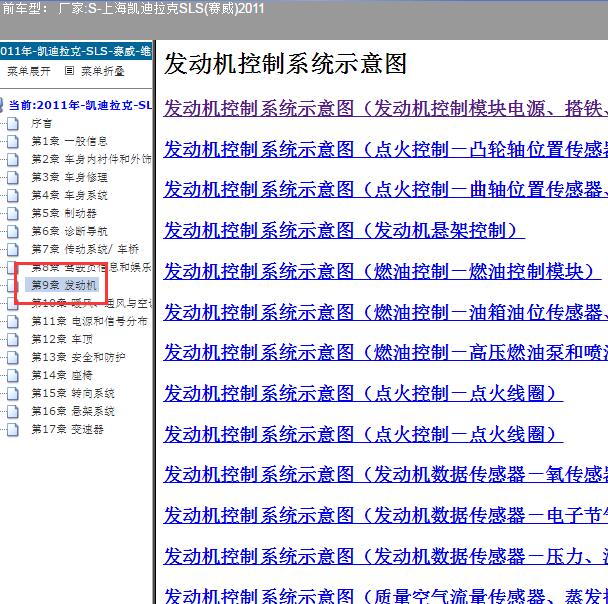Image resolution: width=608 pixels, height=604 pixels.
Task: Expand all menus with 菜单展开
Action: point(29,71)
